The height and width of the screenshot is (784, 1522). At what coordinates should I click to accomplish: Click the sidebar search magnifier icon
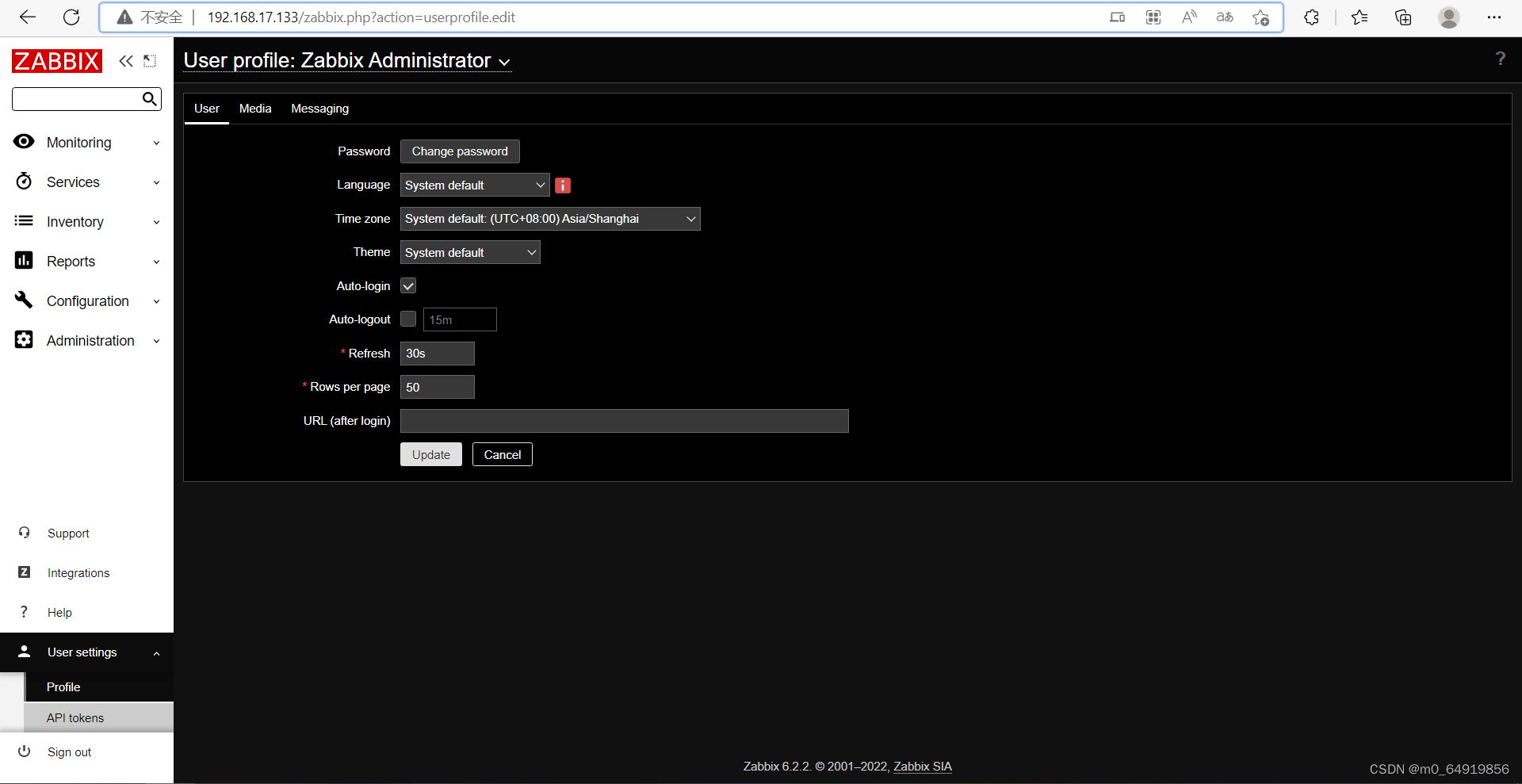click(x=149, y=99)
